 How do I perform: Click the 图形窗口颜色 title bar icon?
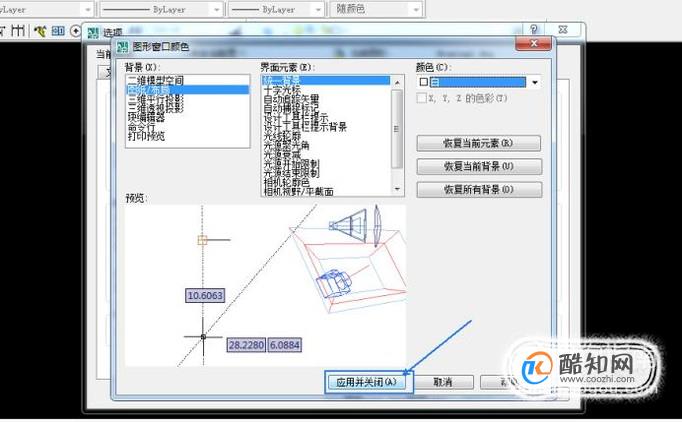click(123, 47)
